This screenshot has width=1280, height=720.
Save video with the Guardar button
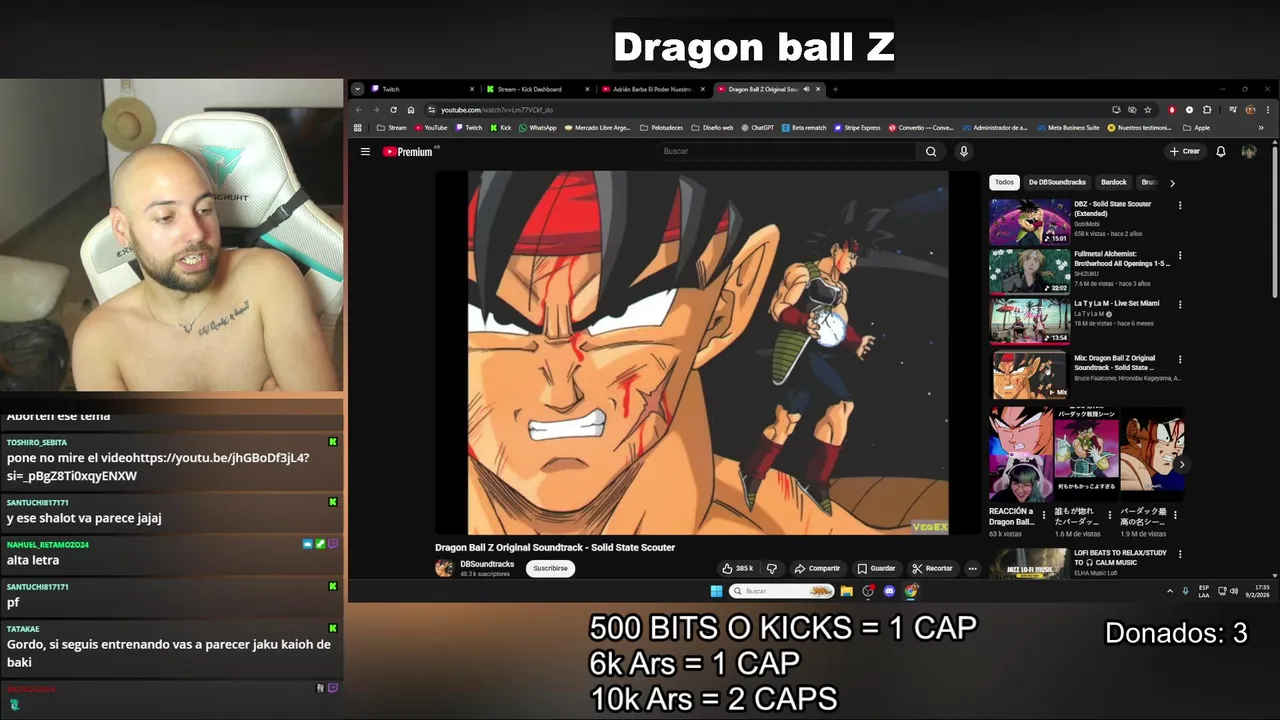coord(876,568)
